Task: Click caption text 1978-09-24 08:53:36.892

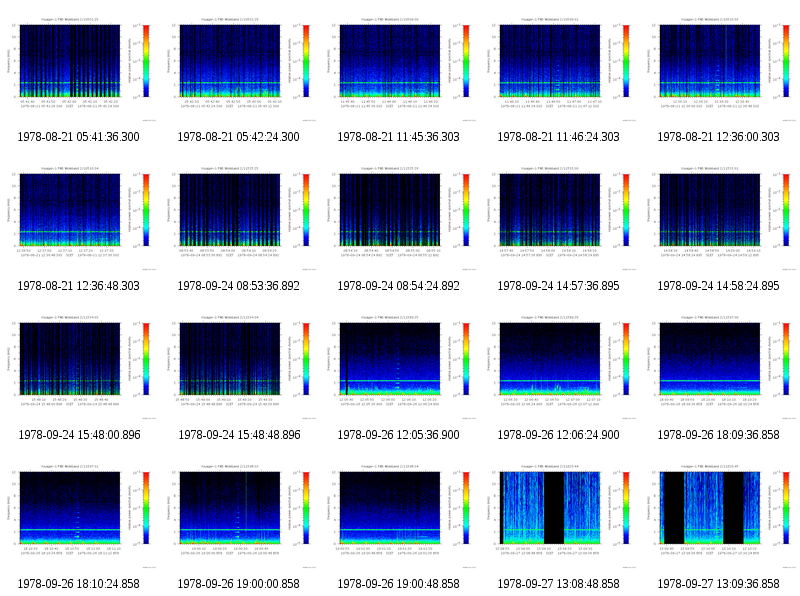Action: [x=239, y=286]
